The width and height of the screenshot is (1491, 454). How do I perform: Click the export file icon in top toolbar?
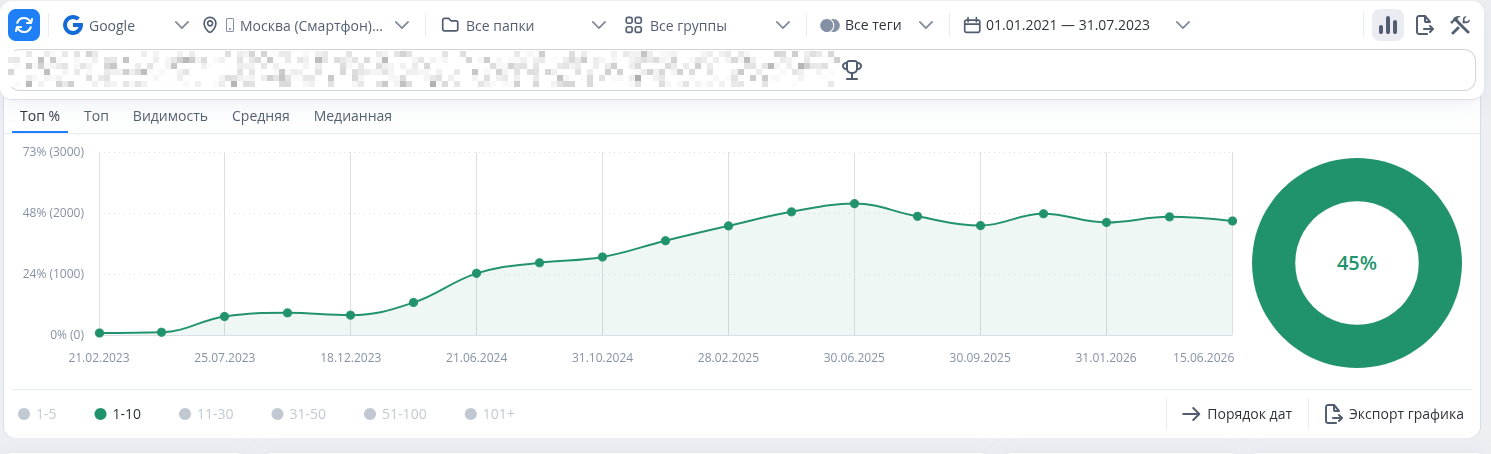[x=1425, y=25]
